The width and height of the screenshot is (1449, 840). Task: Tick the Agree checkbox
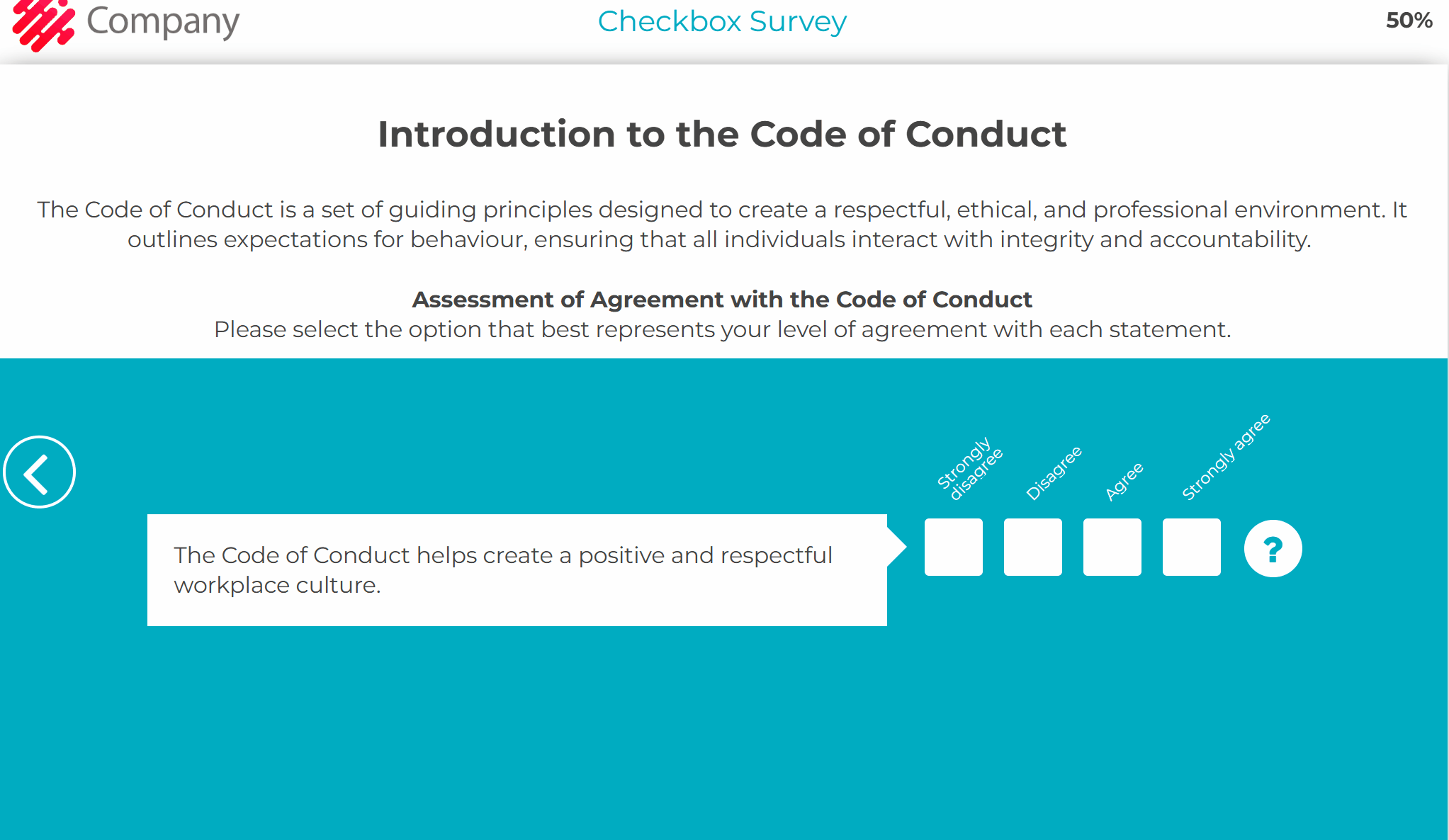click(x=1112, y=547)
